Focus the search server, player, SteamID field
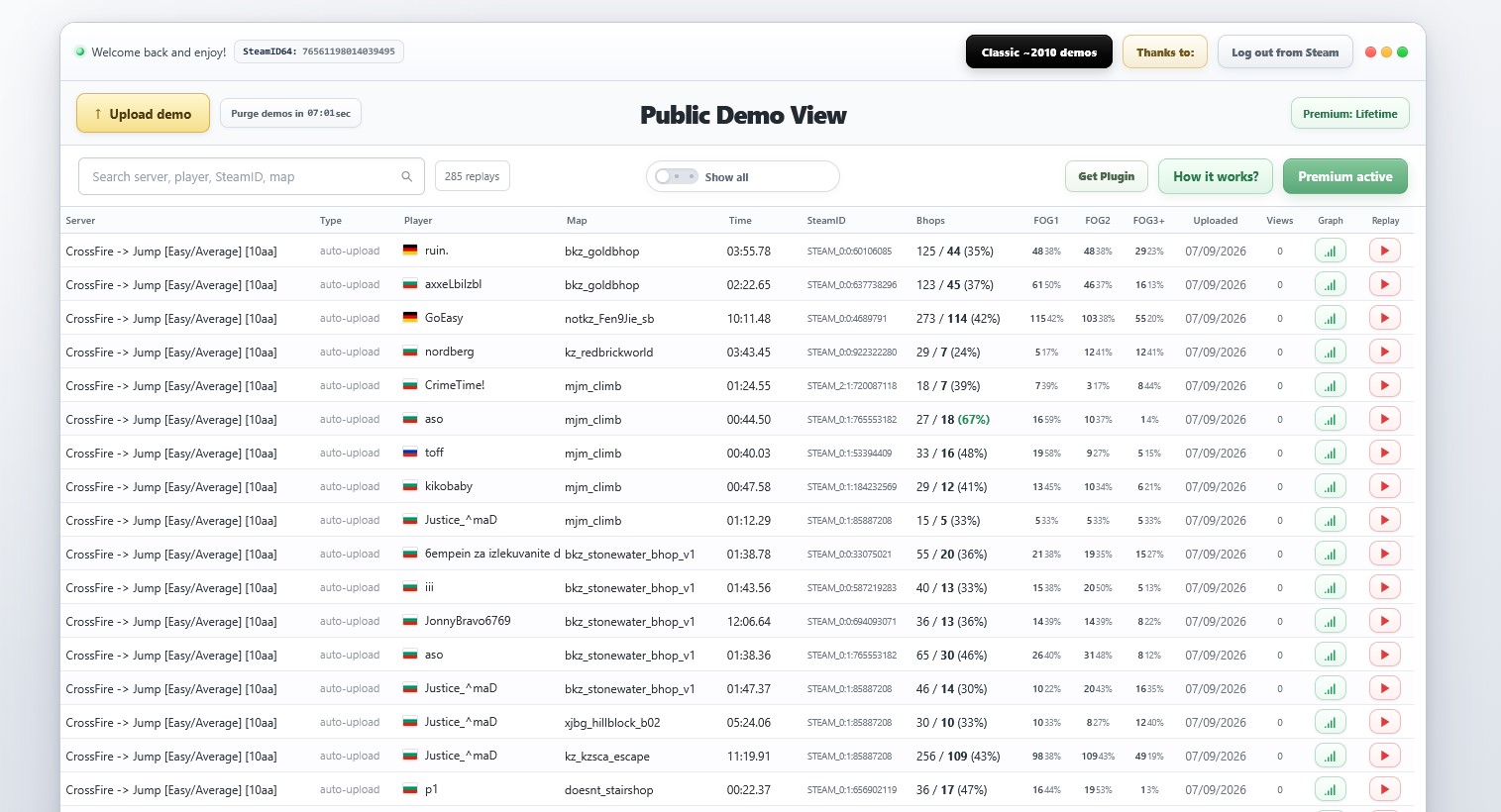The height and width of the screenshot is (812, 1501). pos(252,176)
